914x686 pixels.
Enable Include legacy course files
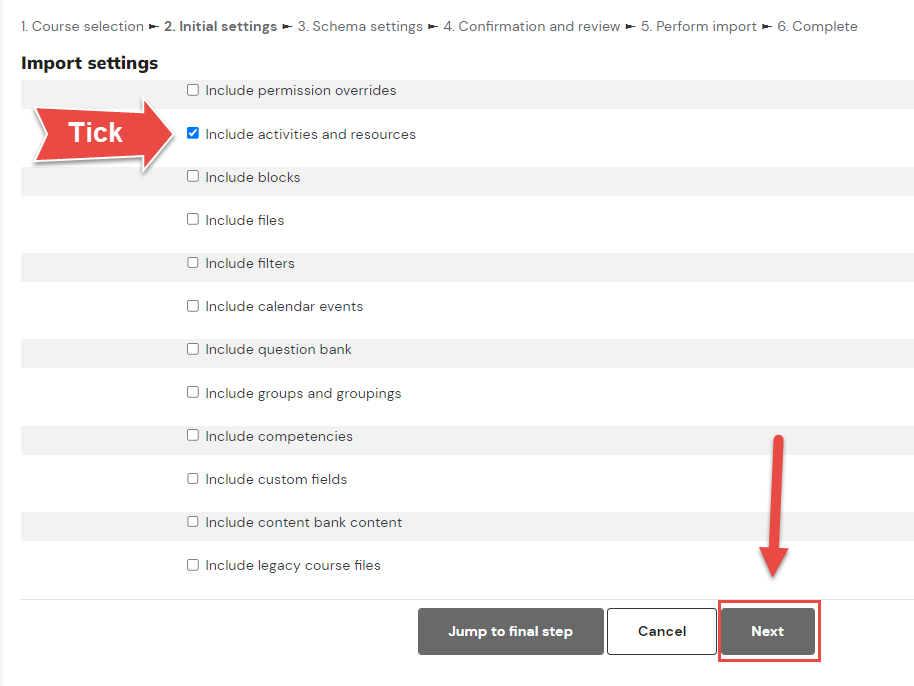(192, 565)
